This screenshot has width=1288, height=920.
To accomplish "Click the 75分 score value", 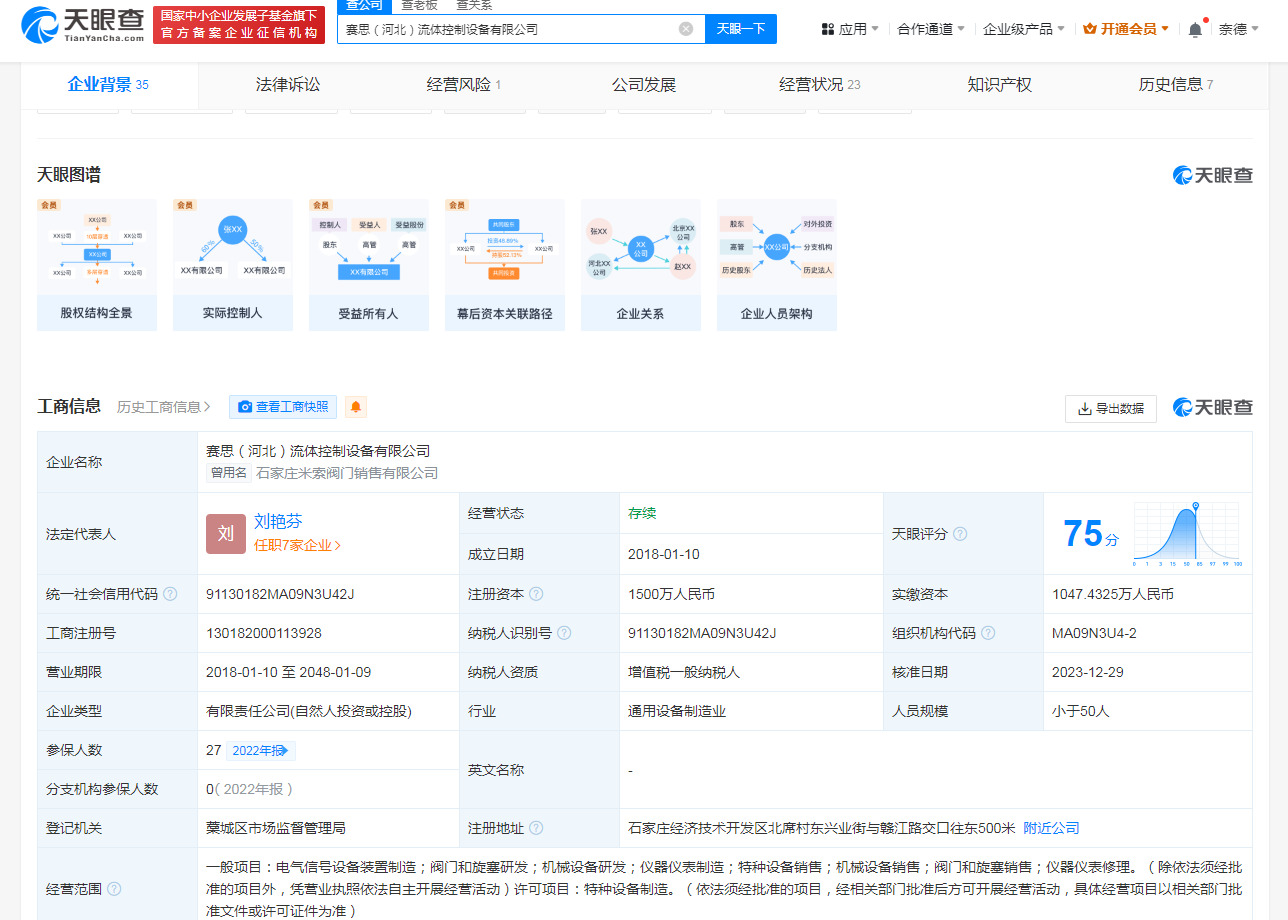I will tap(1091, 534).
